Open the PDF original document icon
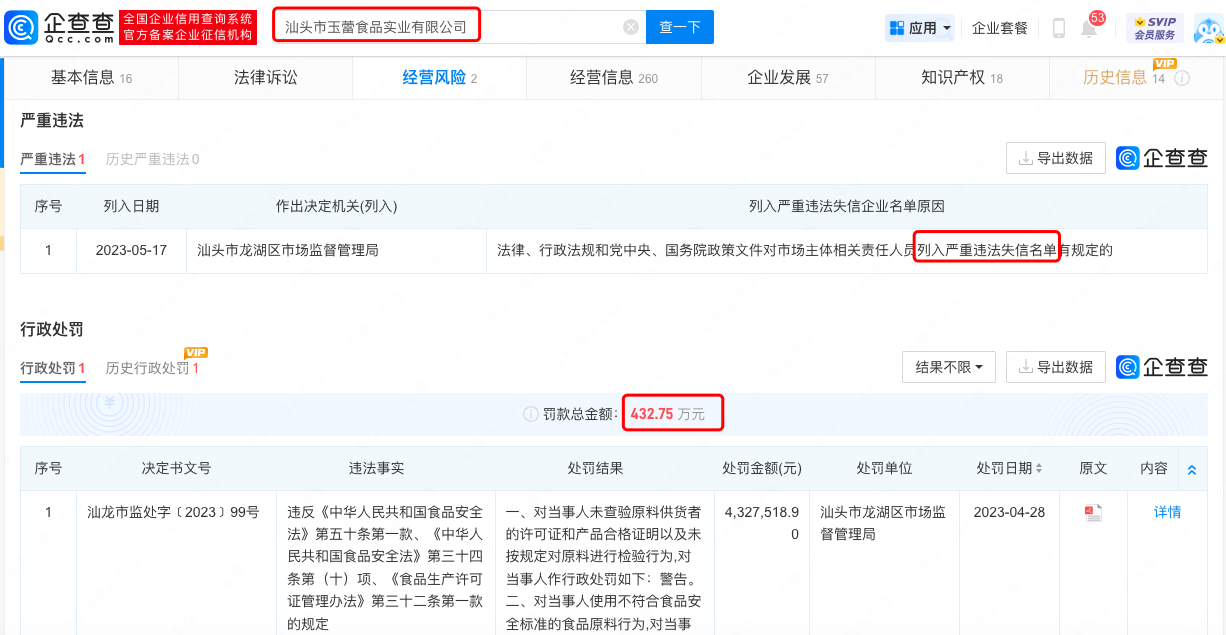The image size is (1226, 635). tap(1093, 513)
